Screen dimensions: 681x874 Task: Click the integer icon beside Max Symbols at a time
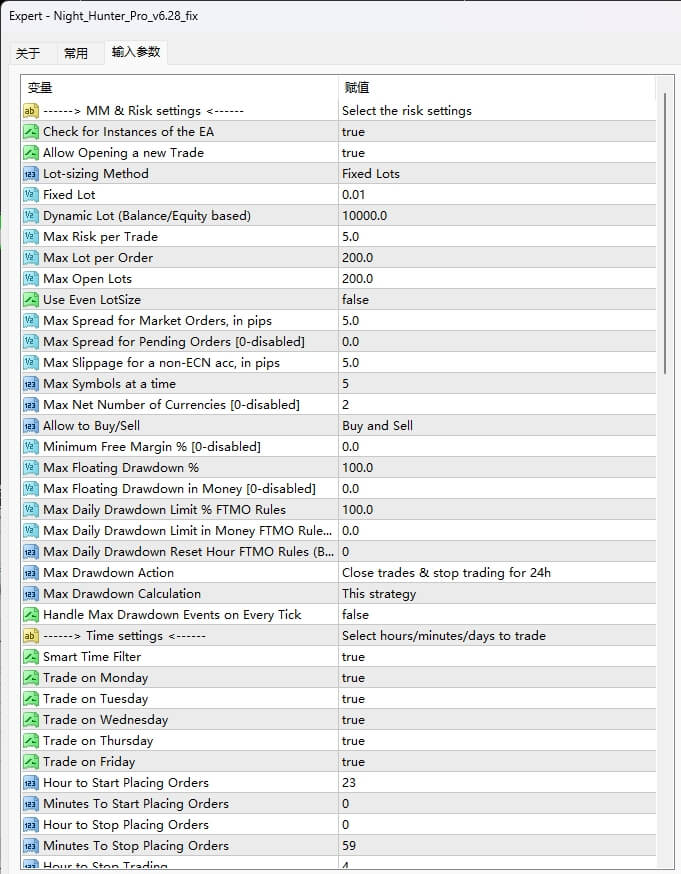coord(31,383)
